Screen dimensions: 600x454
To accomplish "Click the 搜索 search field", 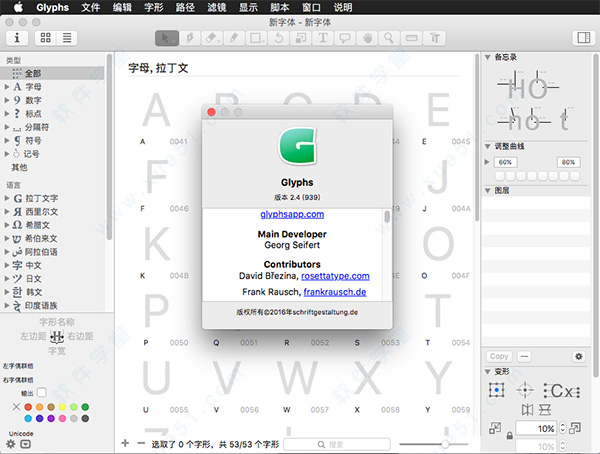I will 337,444.
